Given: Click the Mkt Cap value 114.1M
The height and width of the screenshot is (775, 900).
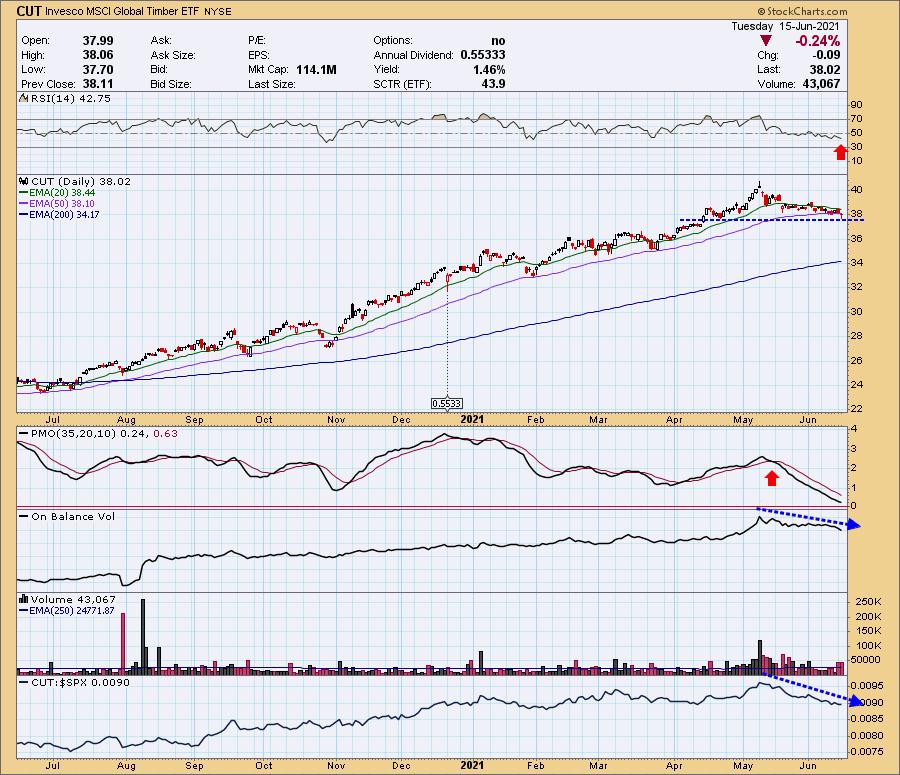Looking at the screenshot, I should [316, 69].
